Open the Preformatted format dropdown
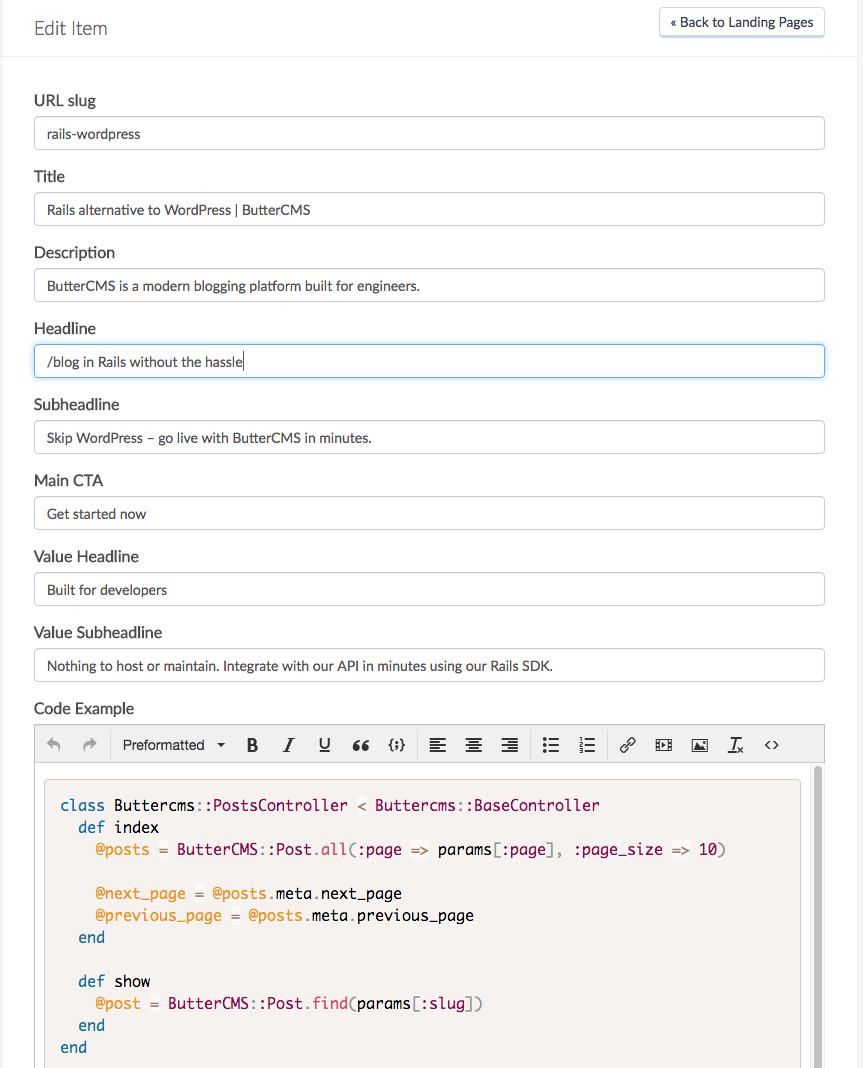The width and height of the screenshot is (863, 1068). coord(174,744)
